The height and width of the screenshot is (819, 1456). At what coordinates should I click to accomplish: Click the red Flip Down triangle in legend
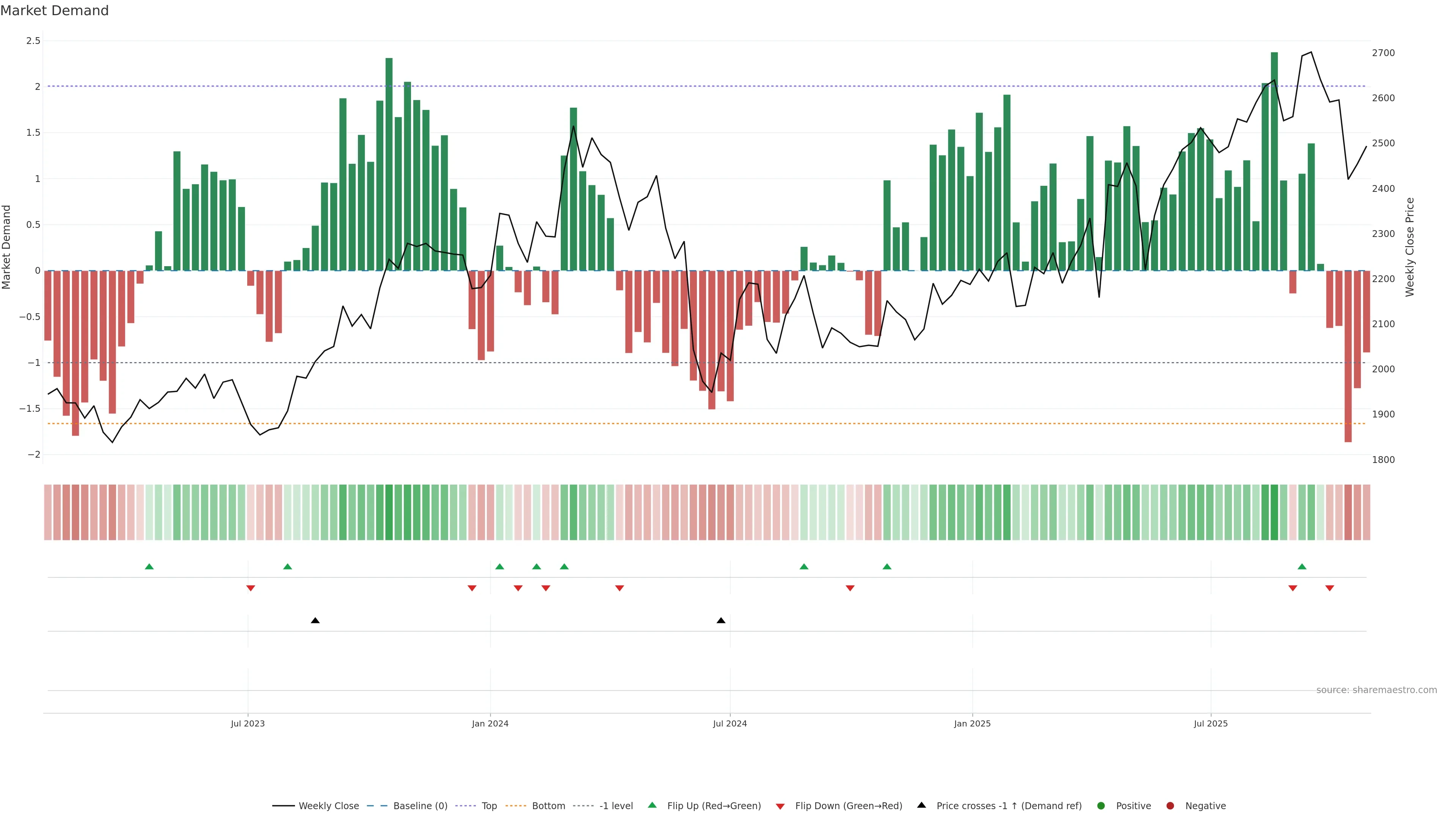pos(780,806)
